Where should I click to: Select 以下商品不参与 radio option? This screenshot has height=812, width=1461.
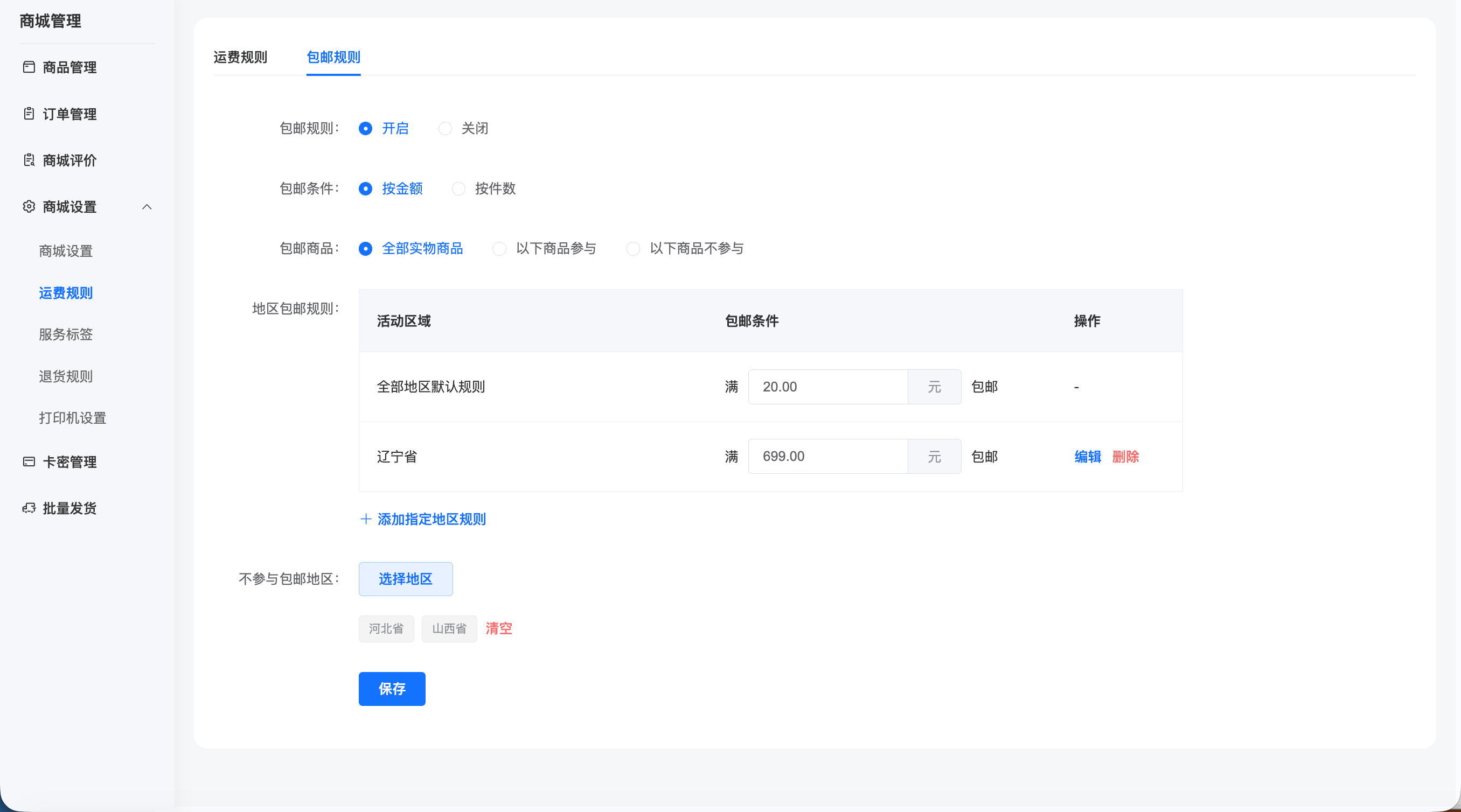634,249
